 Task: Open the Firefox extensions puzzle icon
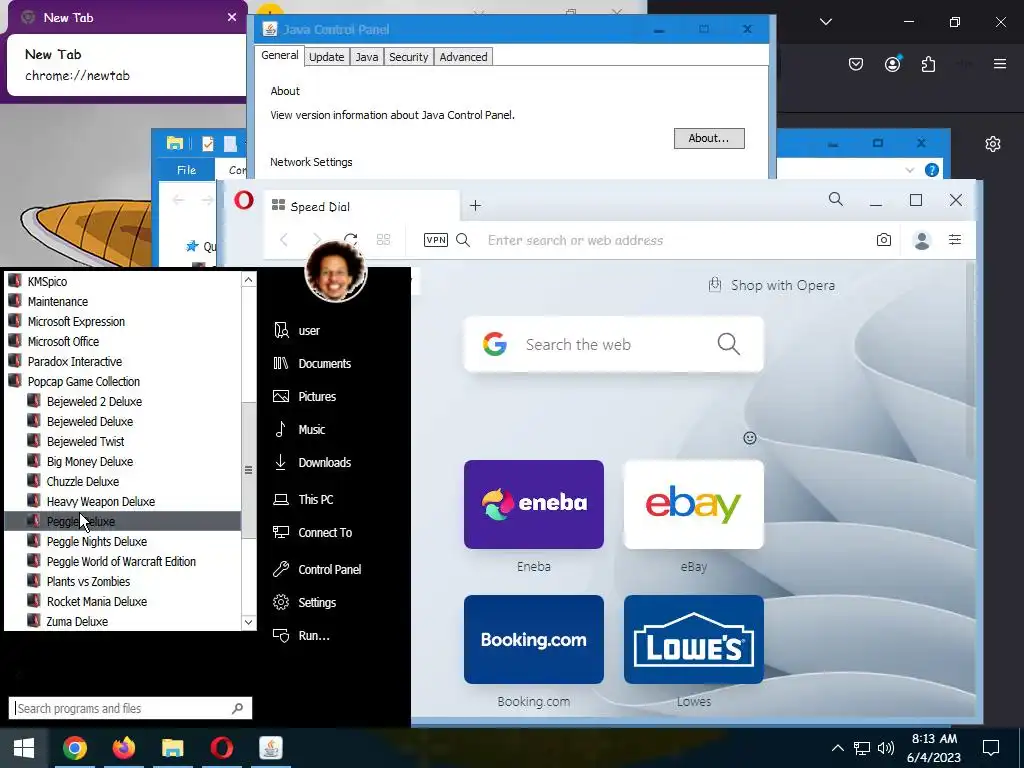click(928, 64)
